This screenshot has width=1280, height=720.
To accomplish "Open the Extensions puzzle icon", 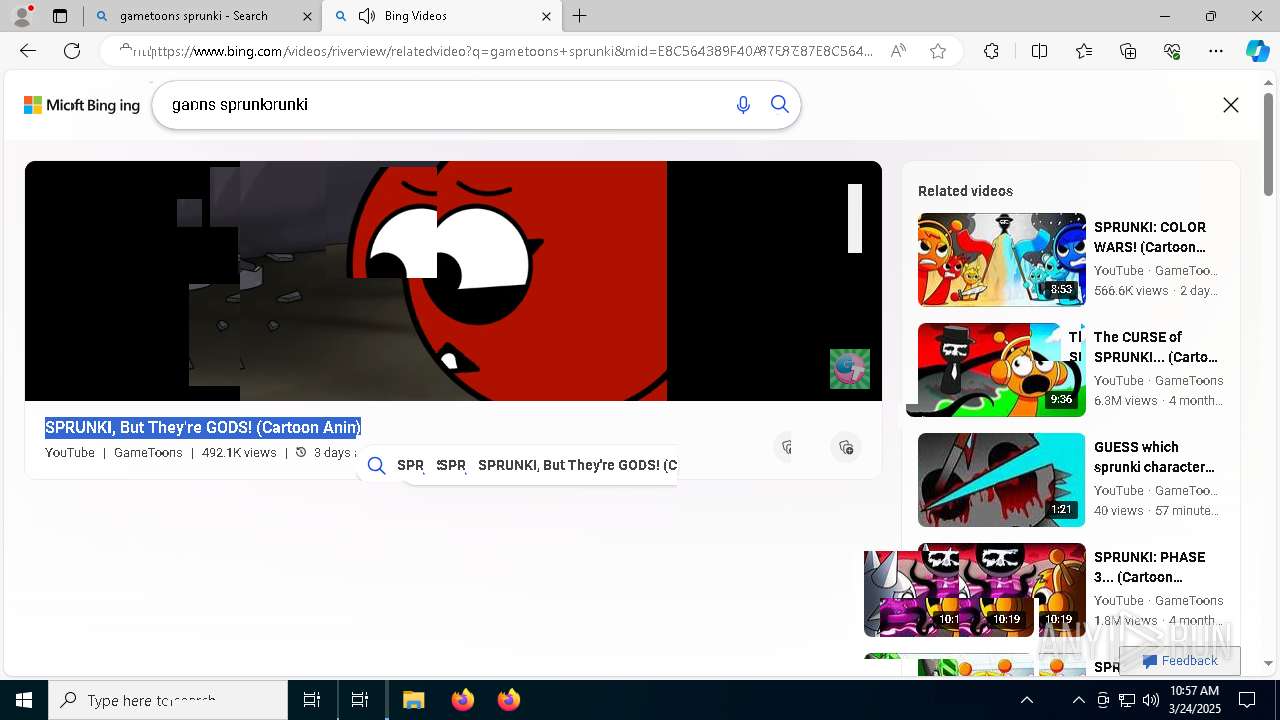I will click(991, 51).
